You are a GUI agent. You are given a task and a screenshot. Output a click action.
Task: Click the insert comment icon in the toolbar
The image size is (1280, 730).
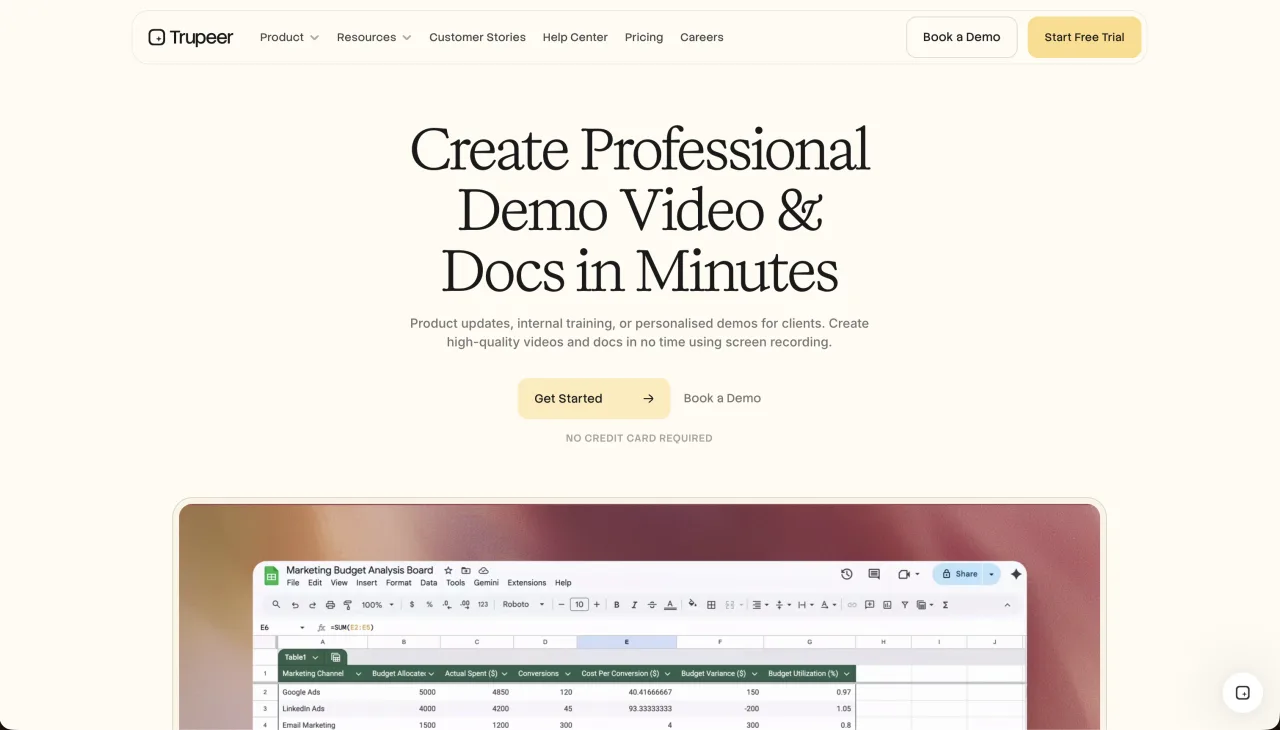[x=870, y=605]
